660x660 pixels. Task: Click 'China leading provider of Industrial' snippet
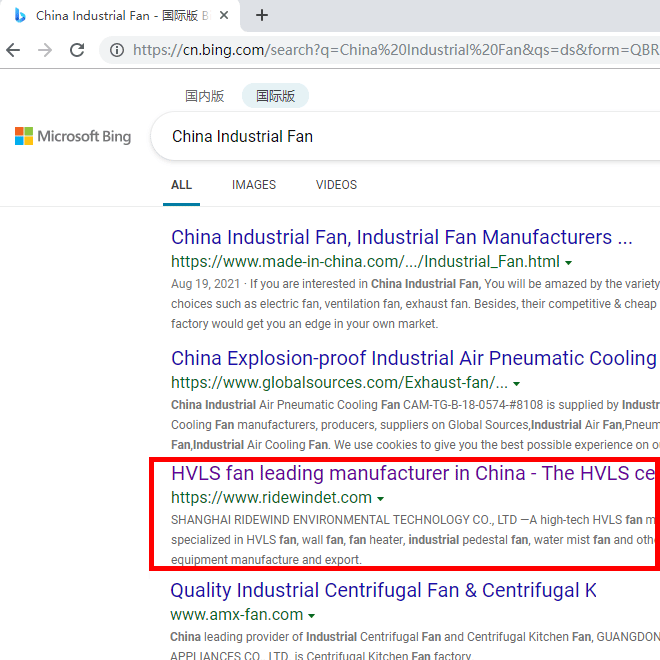pyautogui.click(x=263, y=637)
